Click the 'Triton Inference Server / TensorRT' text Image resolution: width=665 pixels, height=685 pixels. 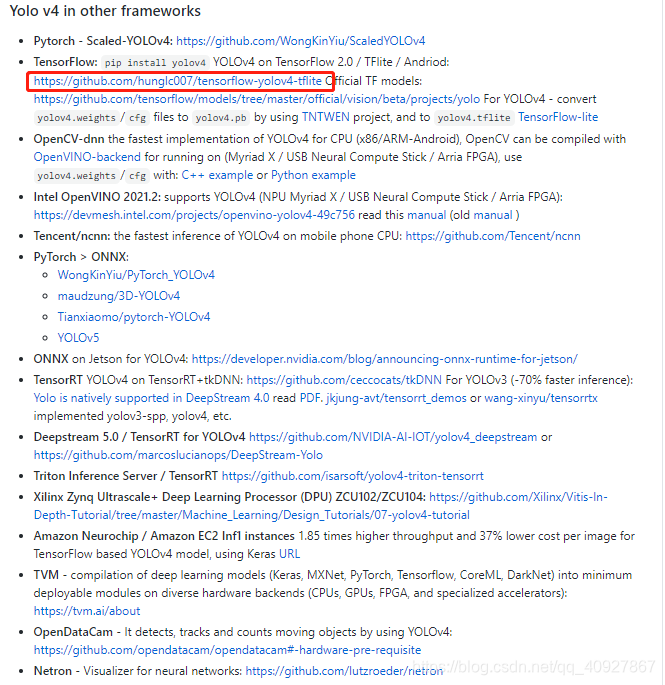tap(125, 476)
